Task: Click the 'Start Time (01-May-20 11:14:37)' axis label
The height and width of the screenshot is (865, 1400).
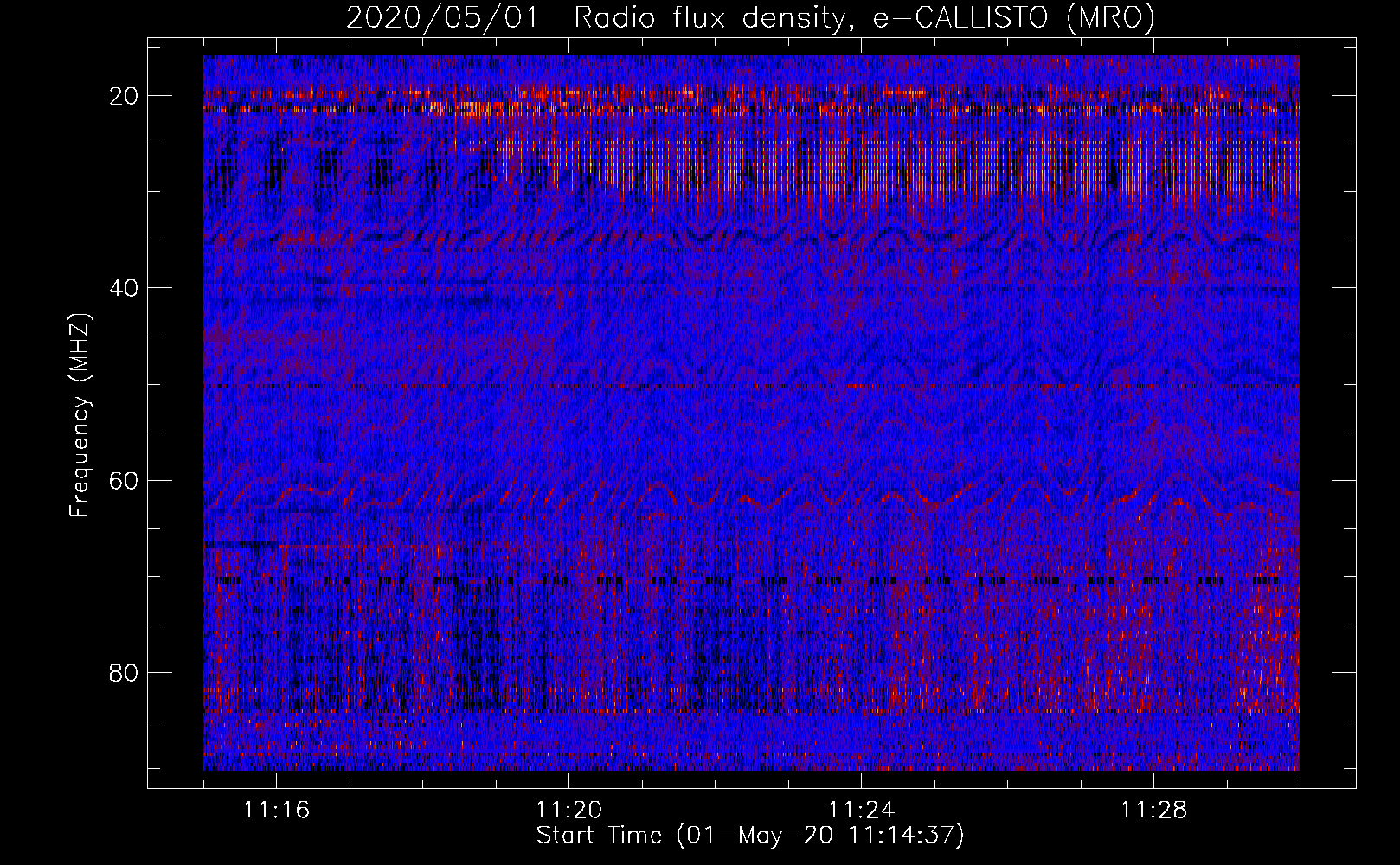Action: pyautogui.click(x=750, y=836)
